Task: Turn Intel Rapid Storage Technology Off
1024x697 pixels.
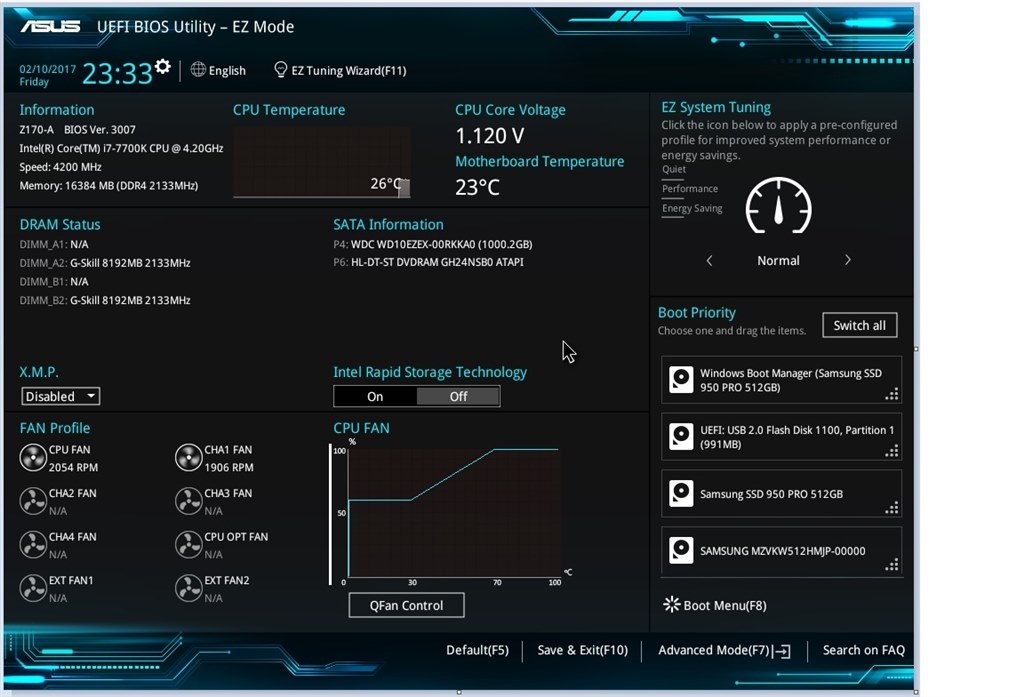Action: click(458, 397)
